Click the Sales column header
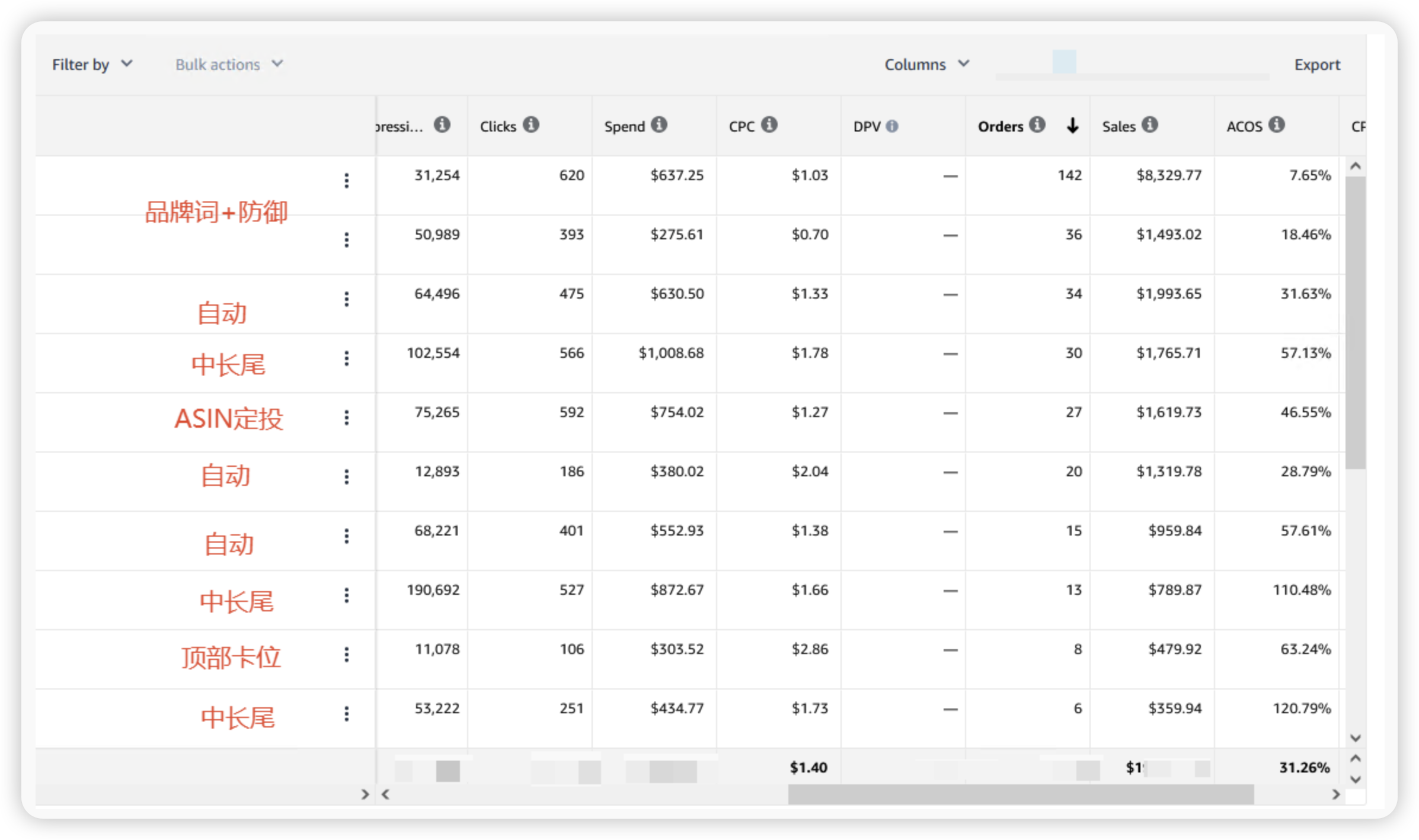 click(x=1118, y=126)
